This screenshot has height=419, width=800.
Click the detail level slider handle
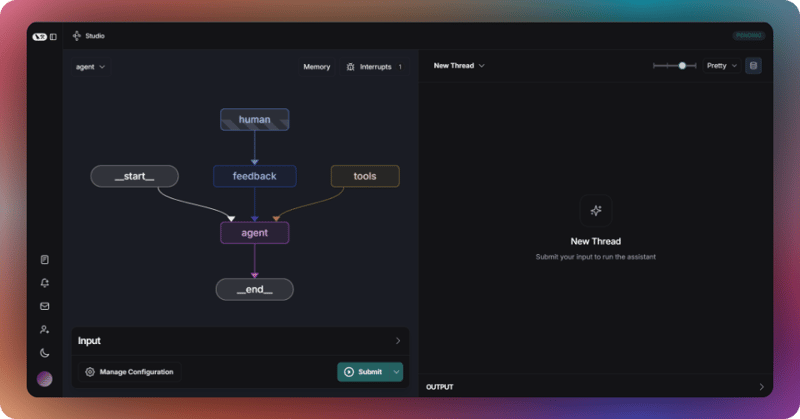coord(682,66)
